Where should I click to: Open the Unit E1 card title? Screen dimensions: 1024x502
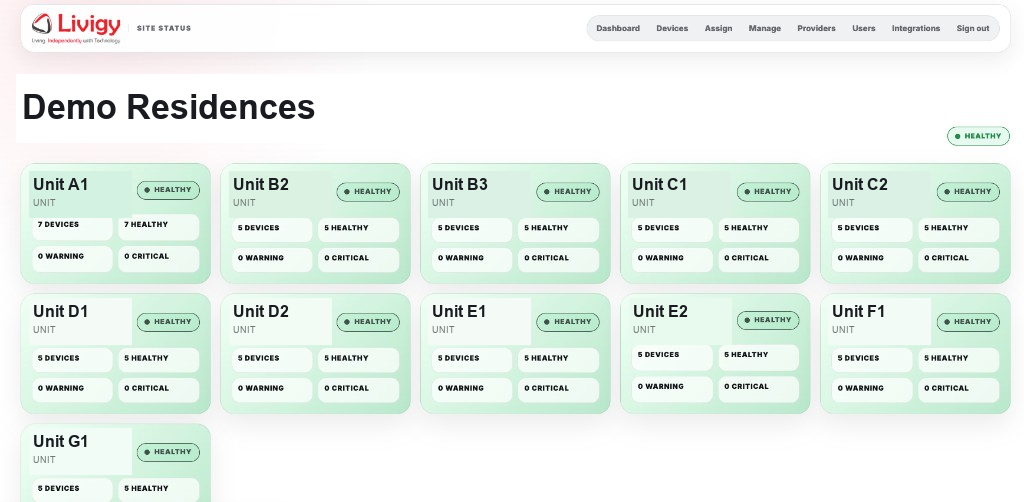click(459, 311)
